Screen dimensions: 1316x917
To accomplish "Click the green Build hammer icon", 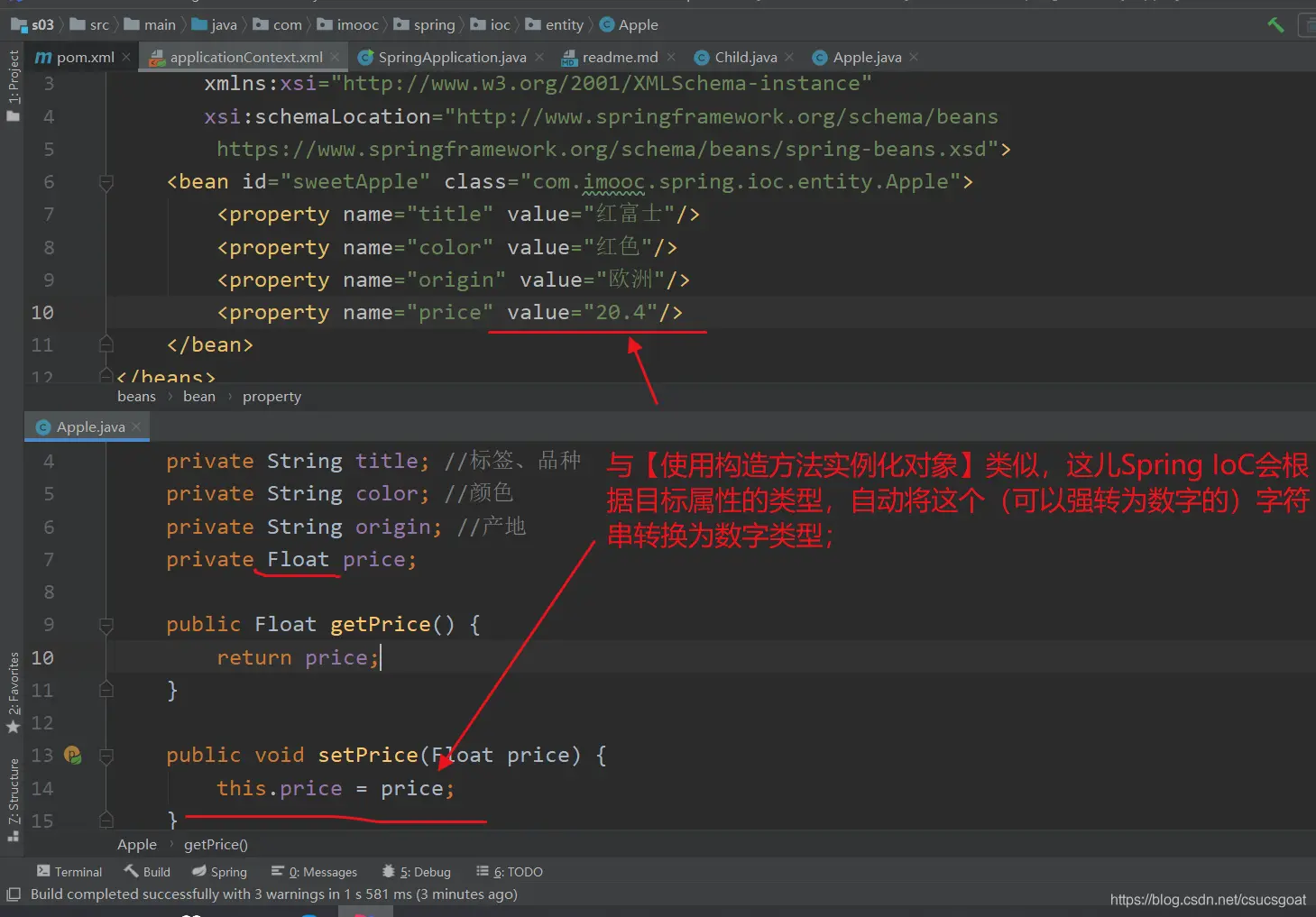I will pyautogui.click(x=1275, y=24).
